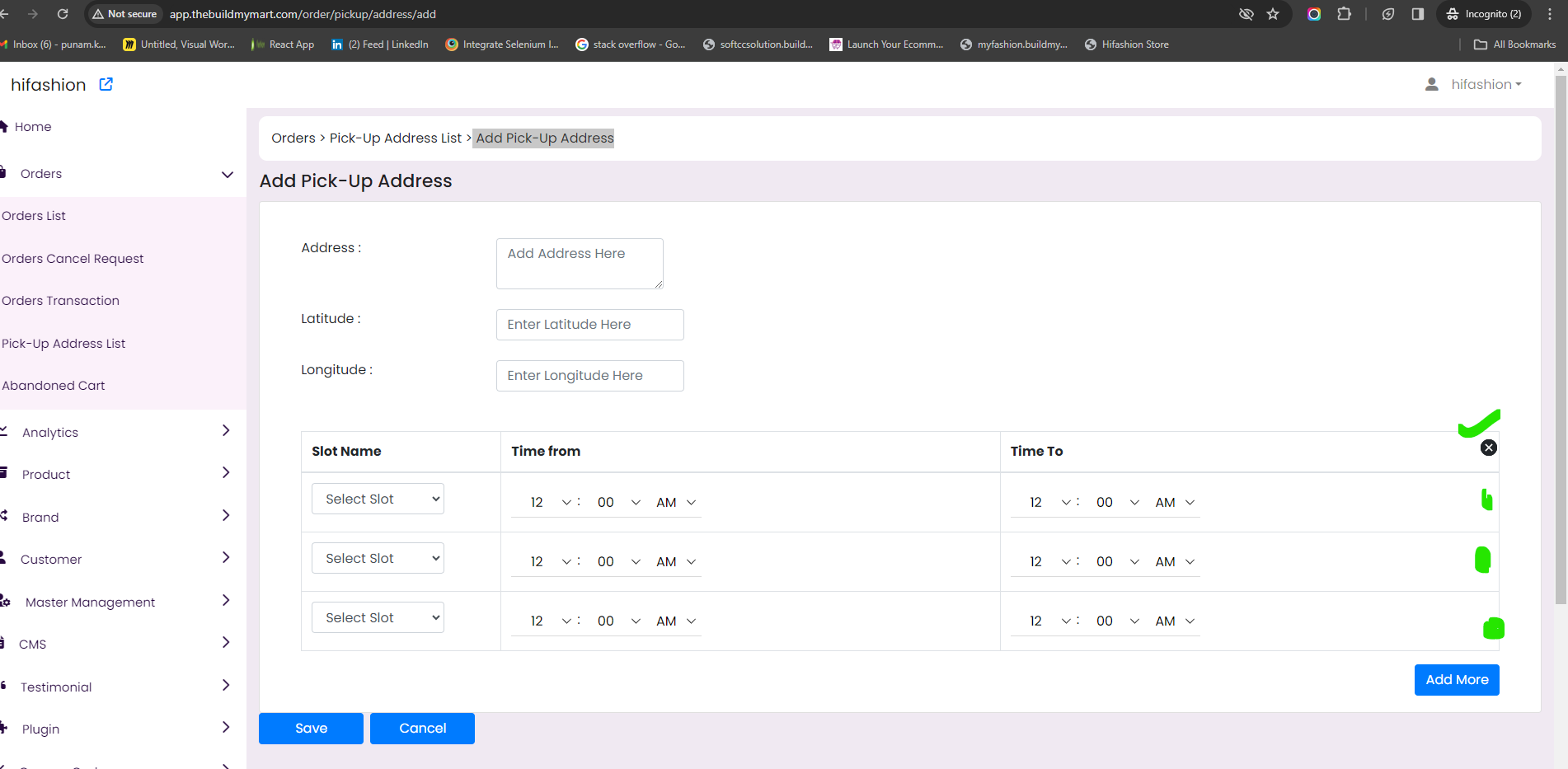Click the Pick-Up Address List breadcrumb link
Screen dimensions: 1568x769
[x=396, y=138]
